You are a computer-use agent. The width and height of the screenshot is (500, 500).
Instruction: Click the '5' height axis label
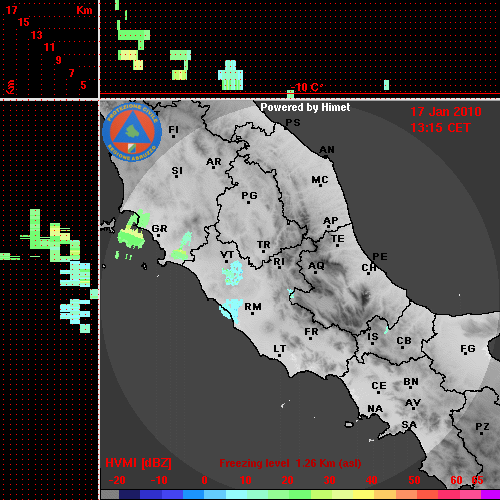83,85
